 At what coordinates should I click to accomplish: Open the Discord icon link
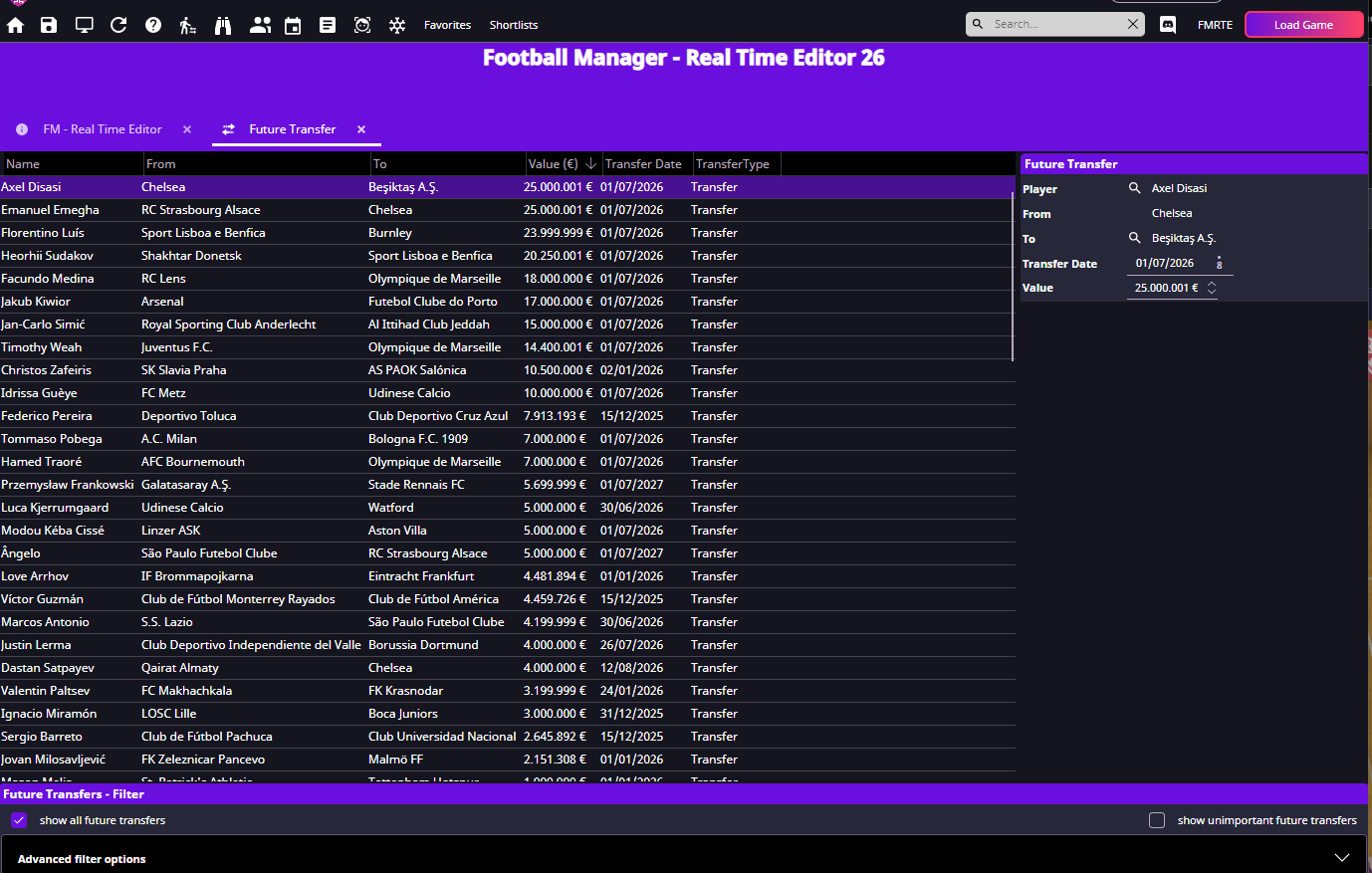pos(1168,25)
